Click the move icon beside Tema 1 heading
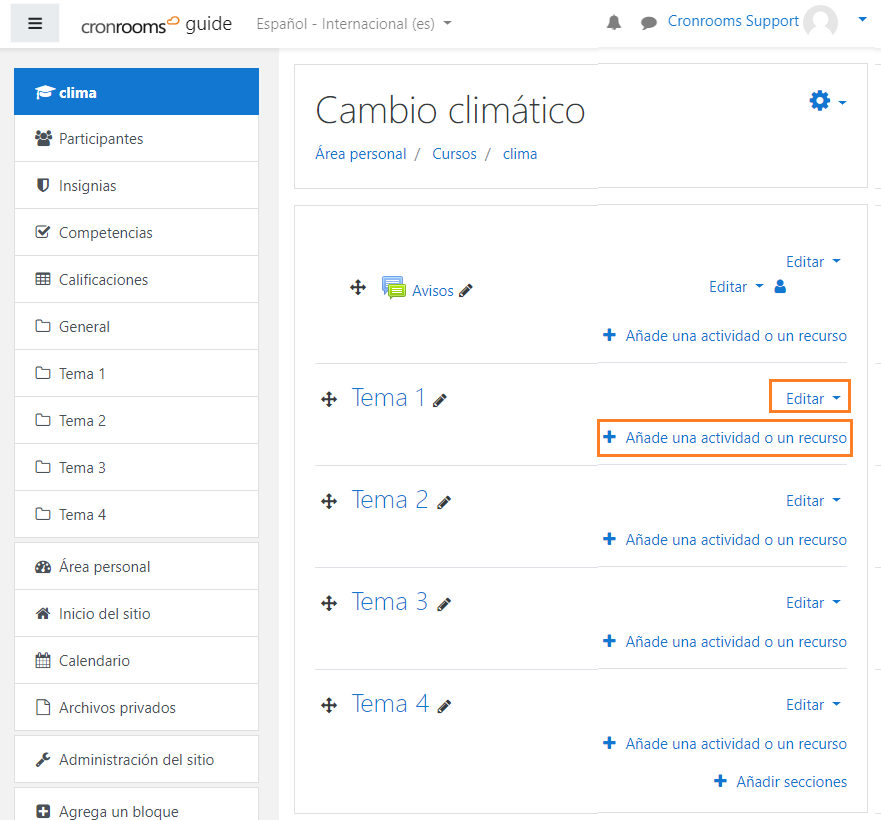Screen dimensions: 881x820 329,400
